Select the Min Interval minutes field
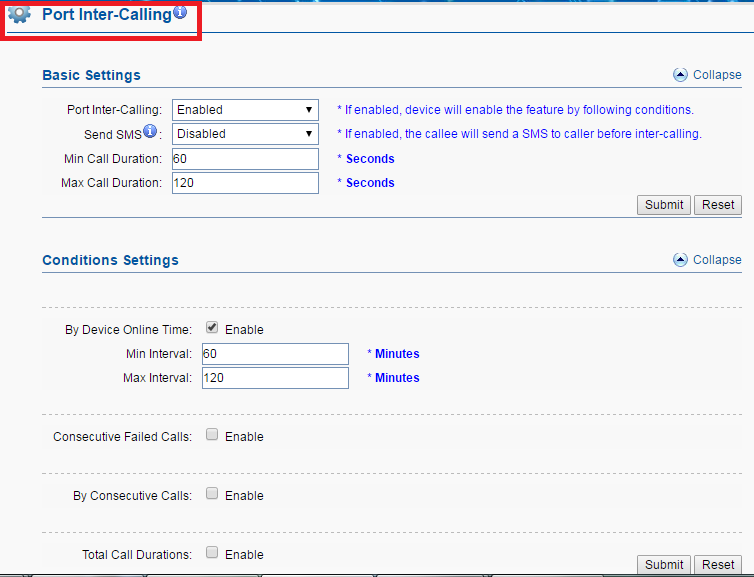The height and width of the screenshot is (577, 754). click(275, 354)
